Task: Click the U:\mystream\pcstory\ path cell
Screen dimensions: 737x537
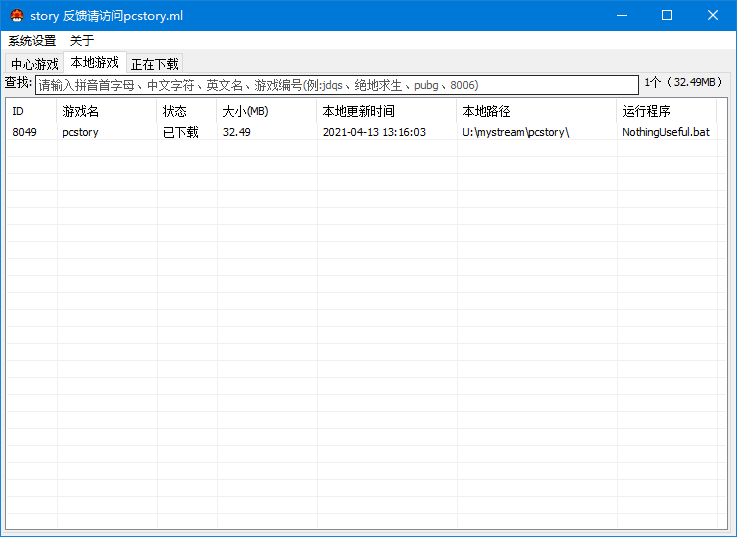Action: 515,132
